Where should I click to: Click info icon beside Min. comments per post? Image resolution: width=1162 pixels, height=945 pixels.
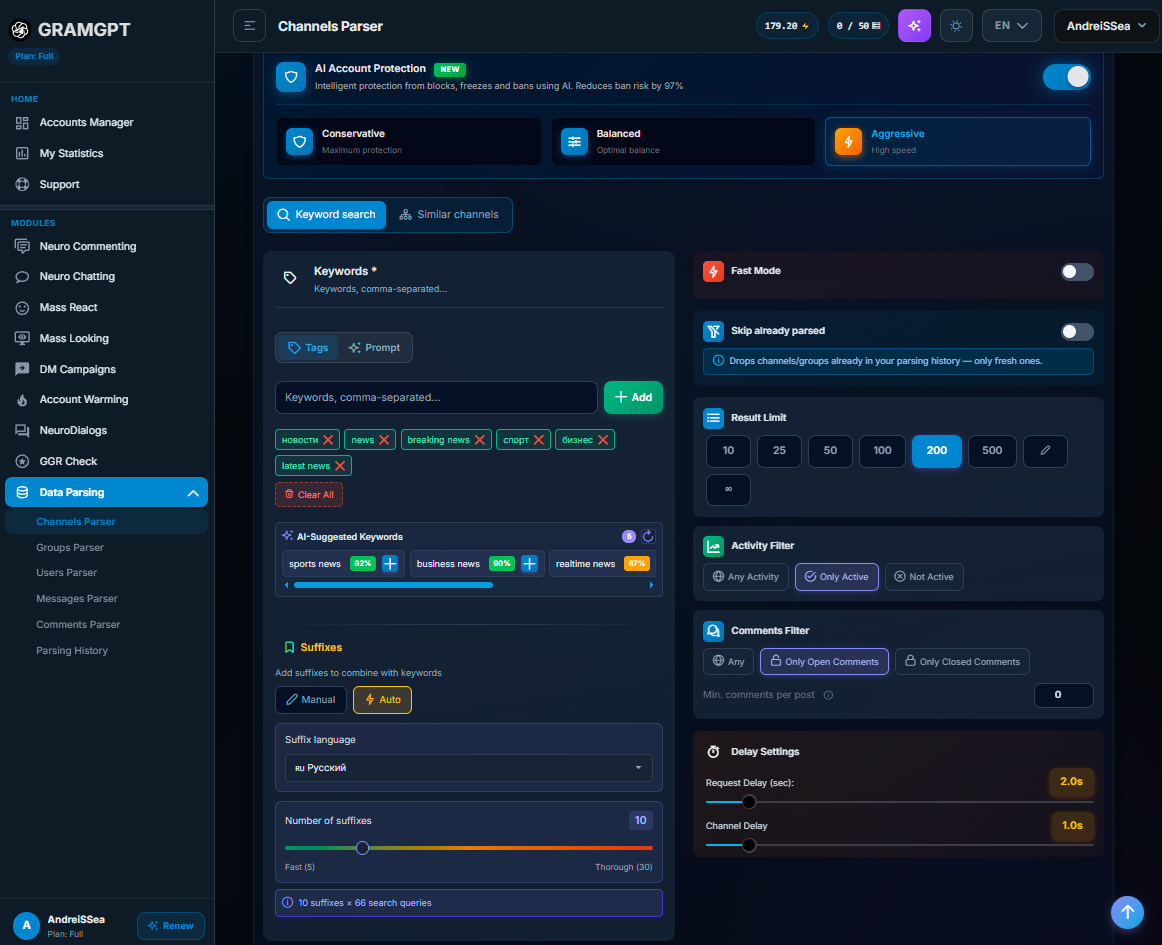829,695
